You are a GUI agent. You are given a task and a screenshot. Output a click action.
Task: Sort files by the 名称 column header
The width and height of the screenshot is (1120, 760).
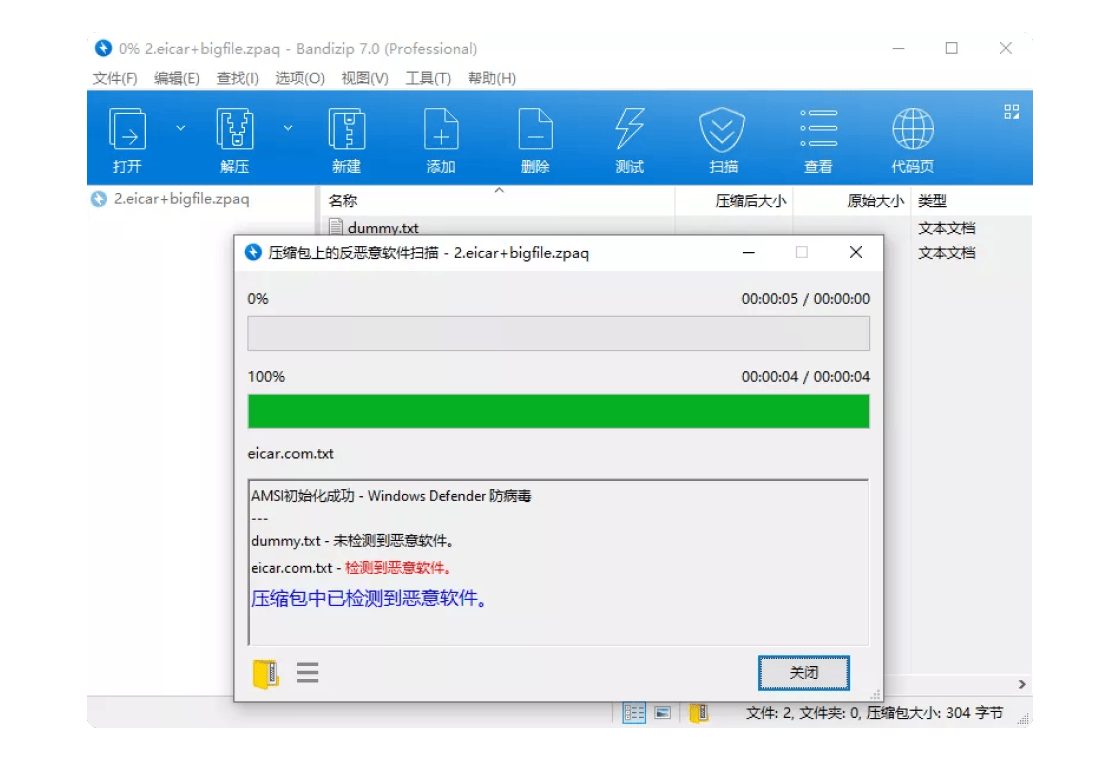click(x=343, y=201)
